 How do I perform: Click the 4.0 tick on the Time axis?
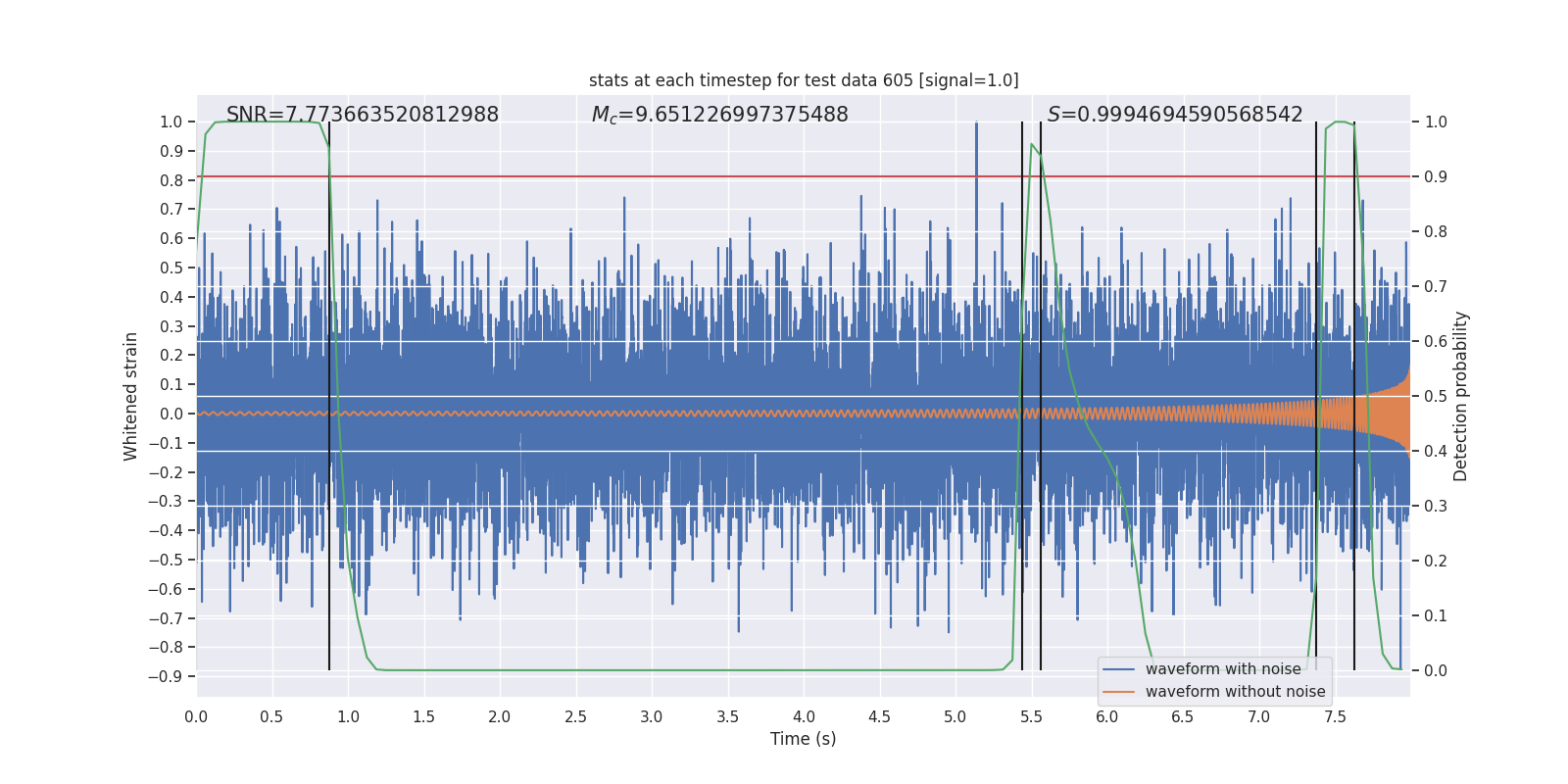[804, 716]
